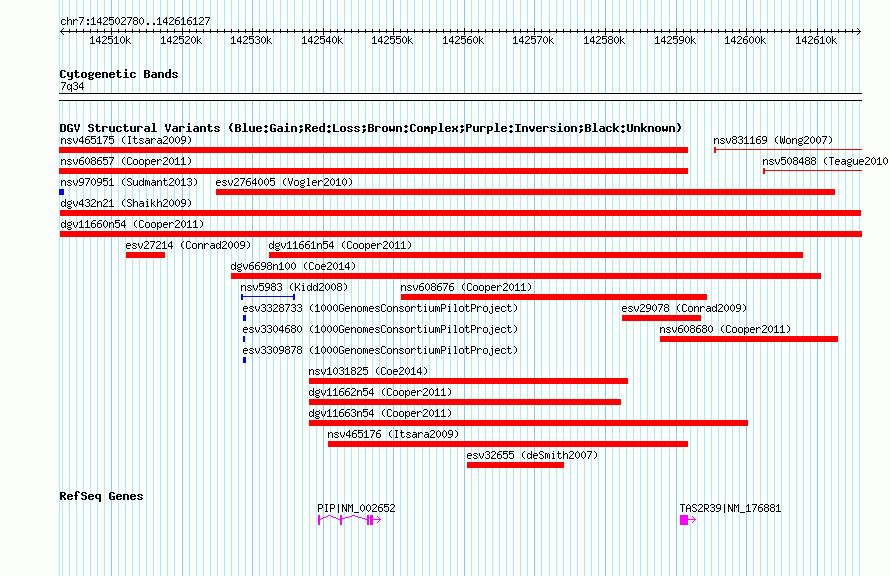Click the ruler's left arrow end
The image size is (890, 576).
[62, 31]
